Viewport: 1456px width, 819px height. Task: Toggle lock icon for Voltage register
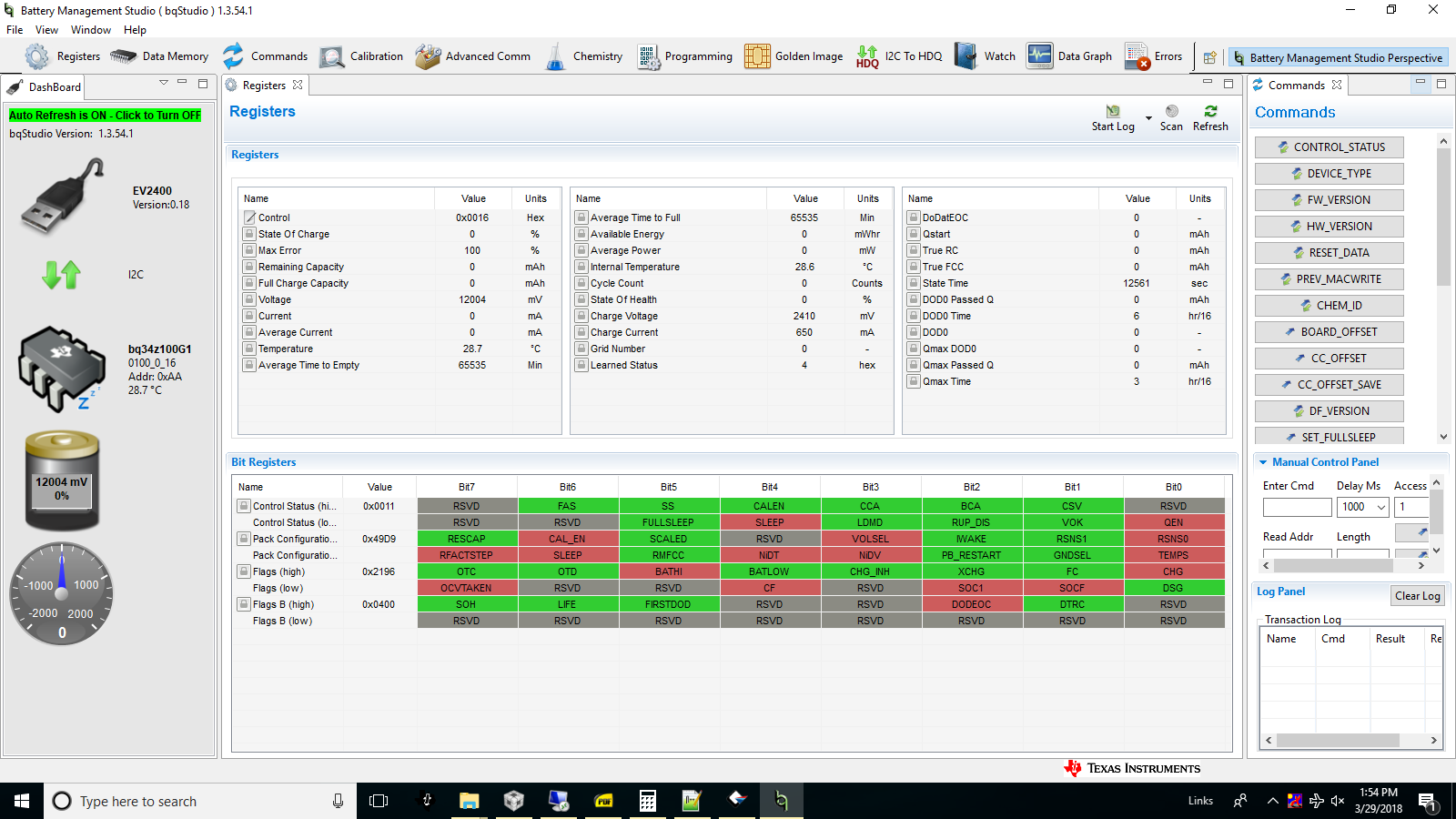(x=249, y=299)
